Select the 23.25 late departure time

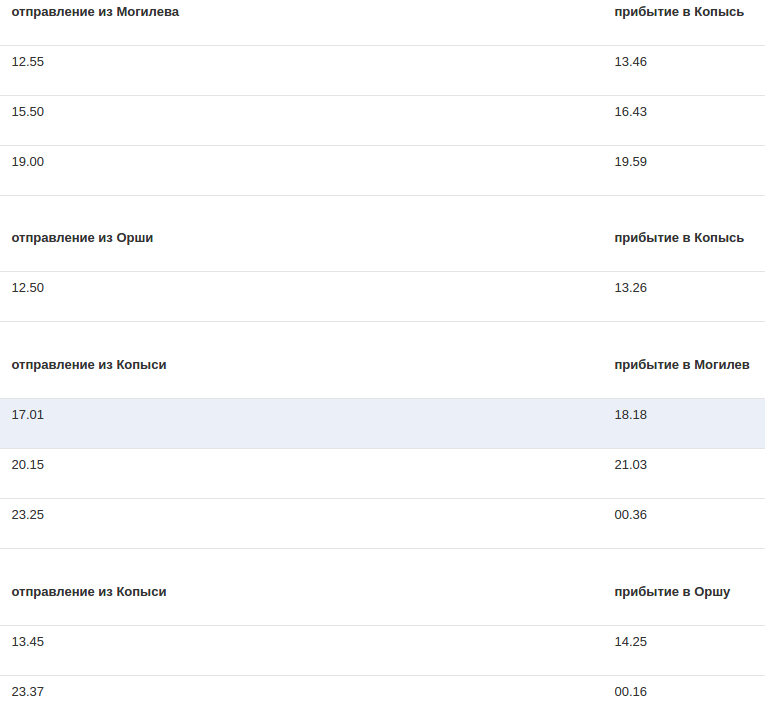pos(28,515)
